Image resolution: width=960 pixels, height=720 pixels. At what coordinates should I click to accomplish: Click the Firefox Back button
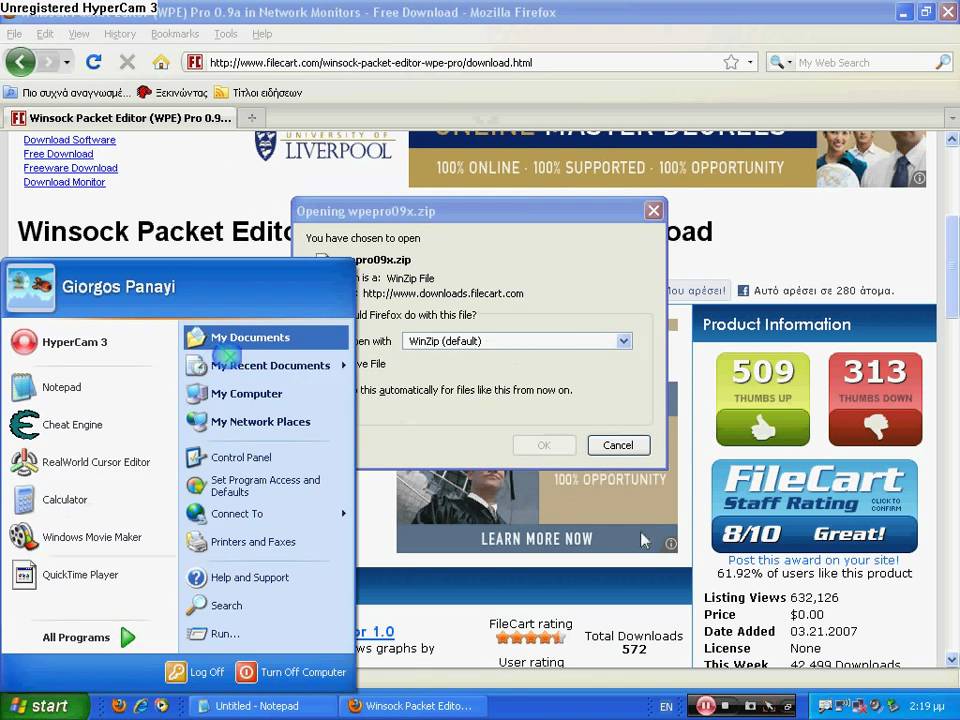click(x=21, y=62)
